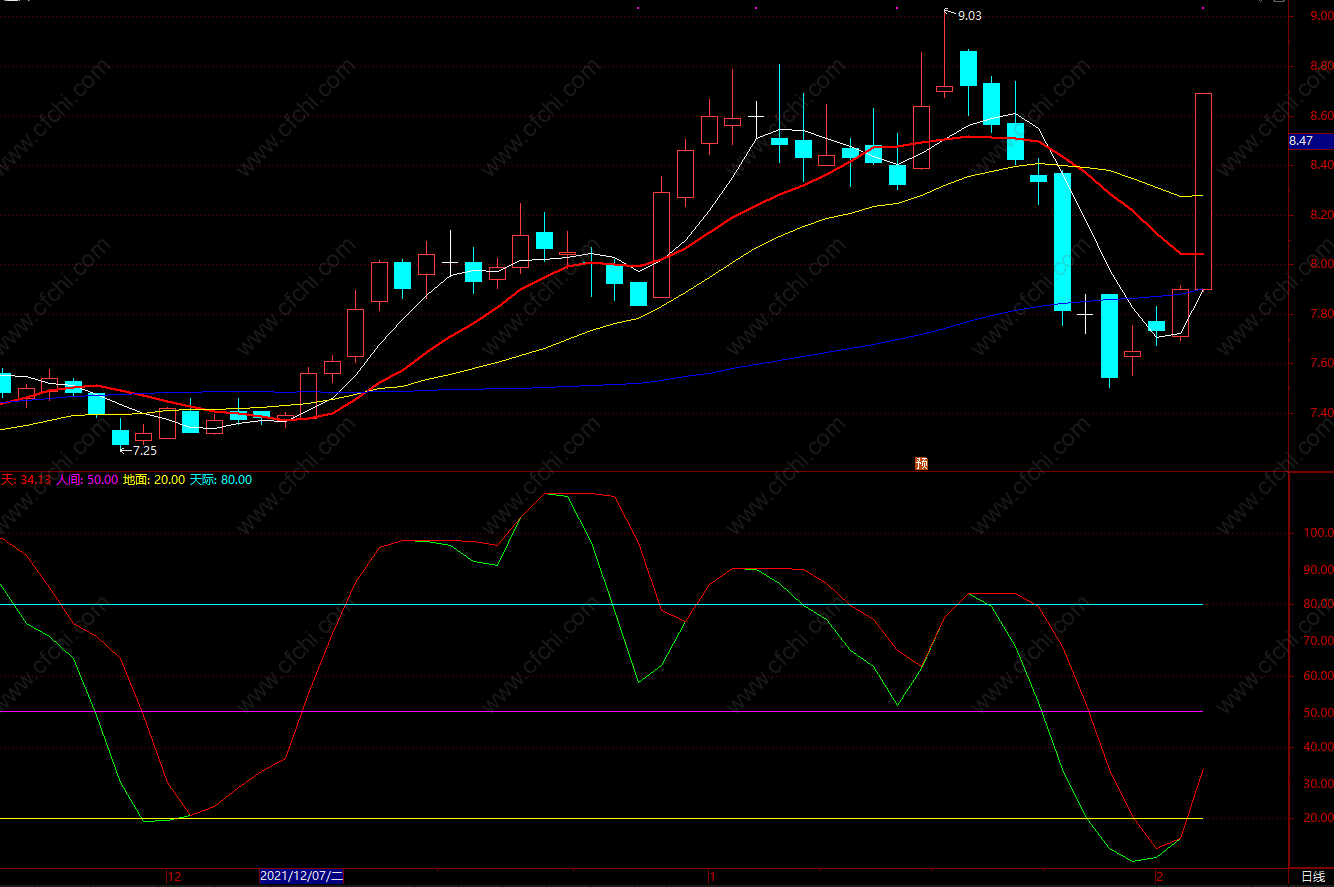Click the 90.00 indicator axis label

[1320, 569]
